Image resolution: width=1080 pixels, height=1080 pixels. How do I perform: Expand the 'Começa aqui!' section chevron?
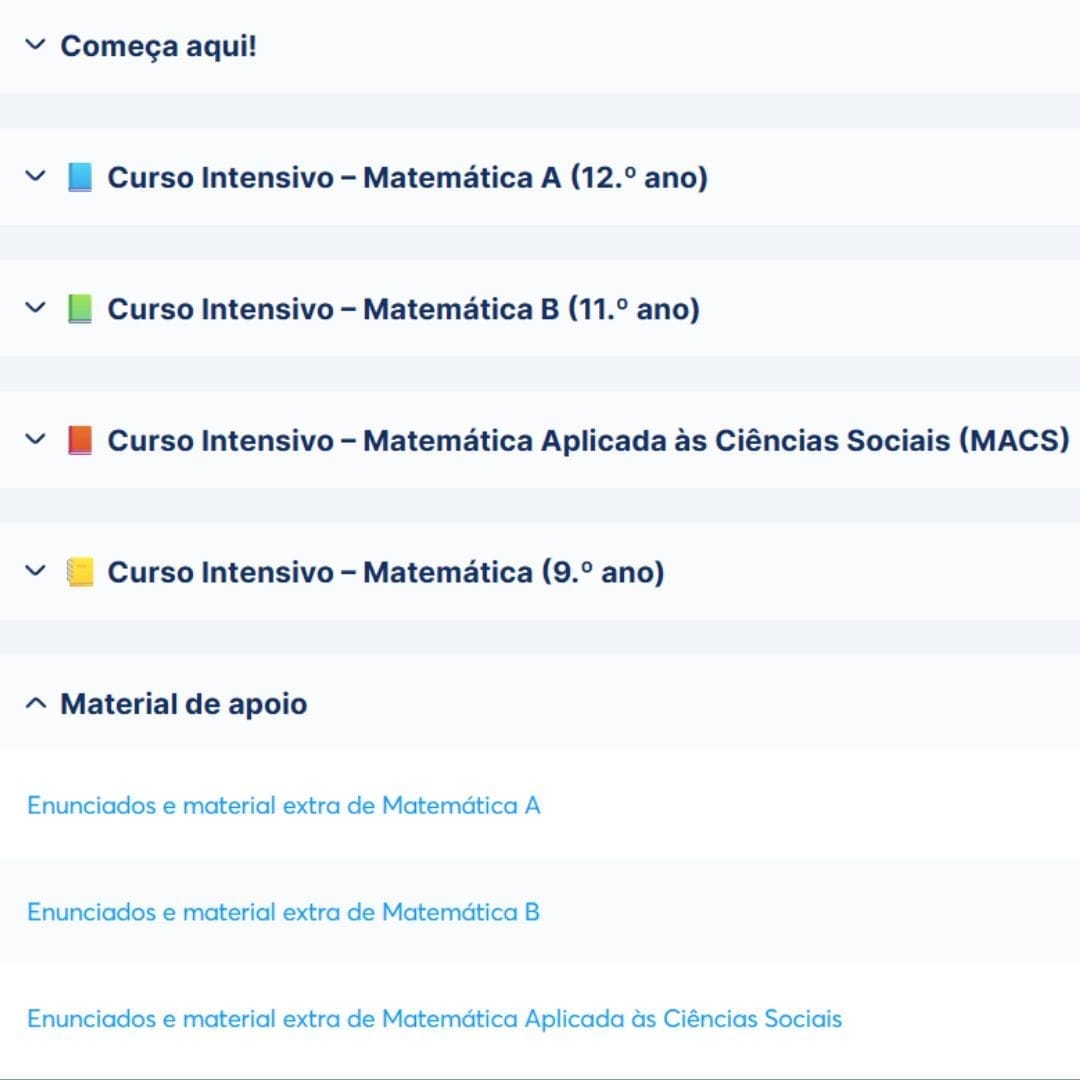click(x=35, y=45)
